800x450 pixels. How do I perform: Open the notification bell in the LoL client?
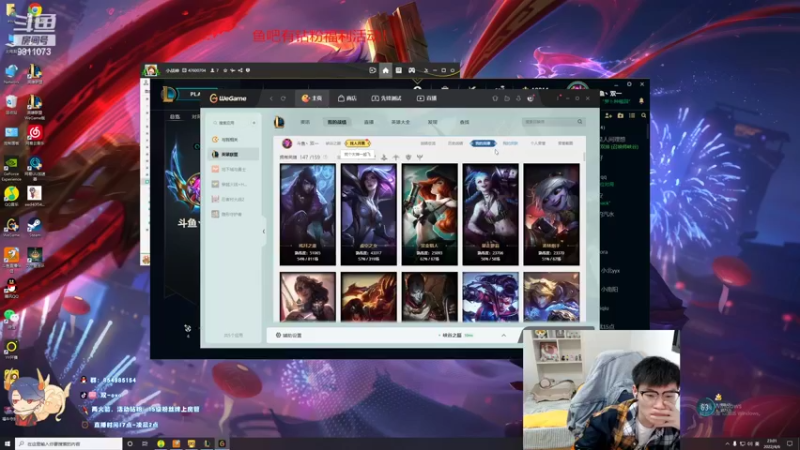tap(641, 101)
